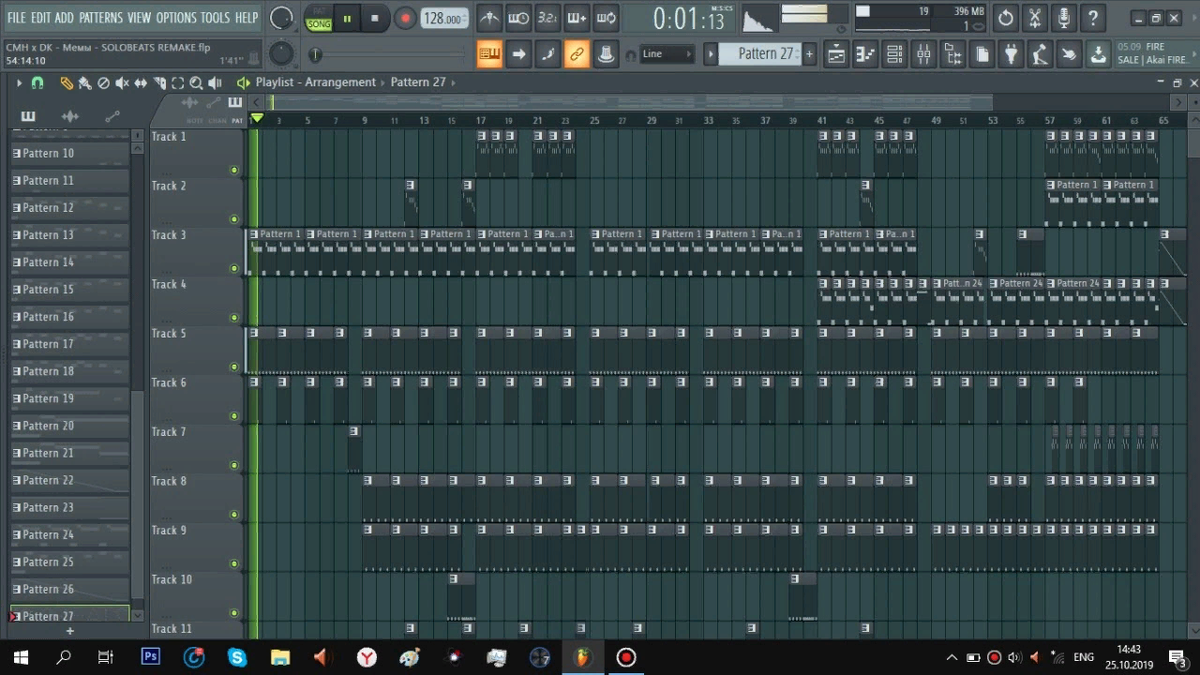Click the FIRE SALE Akai news item
Image resolution: width=1200 pixels, height=675 pixels.
click(x=1153, y=54)
